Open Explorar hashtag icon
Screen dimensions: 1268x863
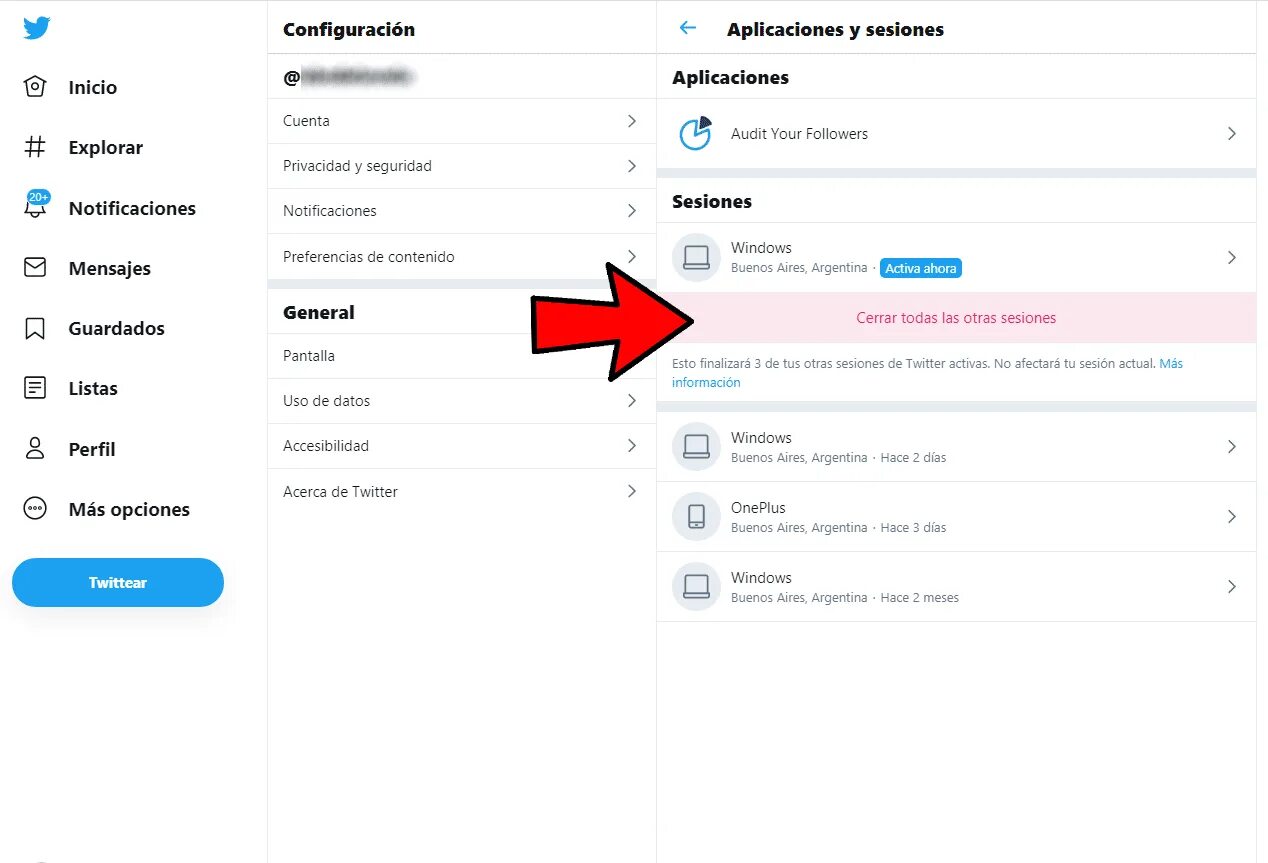tap(35, 147)
